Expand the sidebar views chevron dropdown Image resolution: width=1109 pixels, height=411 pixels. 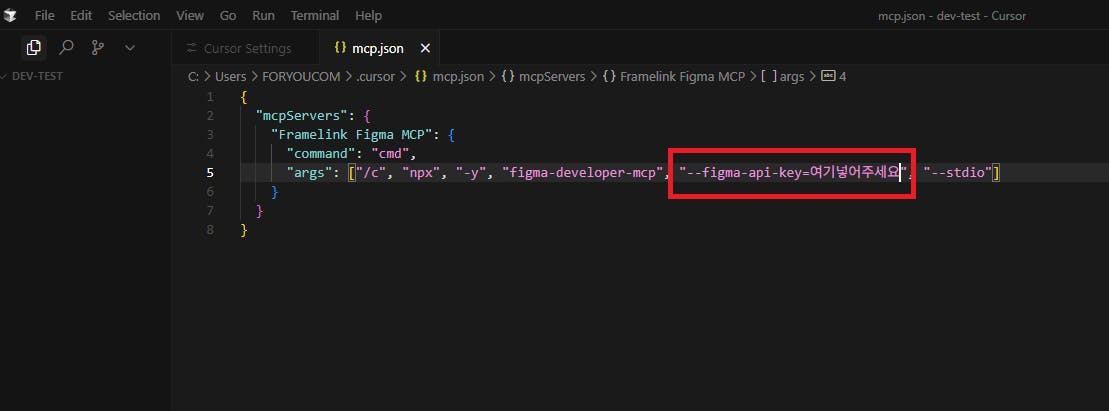pyautogui.click(x=129, y=47)
